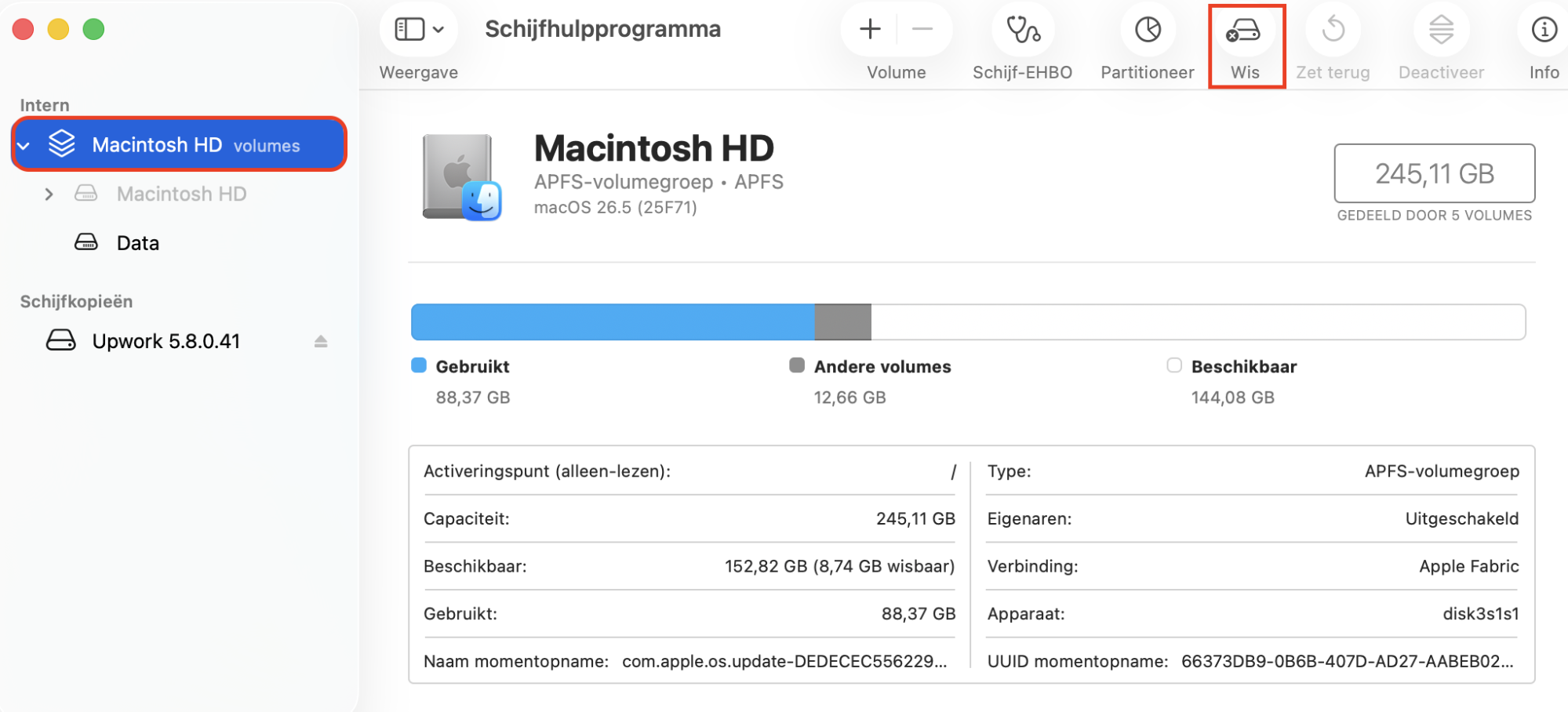Click the Macintosh HD Finder disk thumbnail
The width and height of the screenshot is (1568, 712).
(461, 177)
